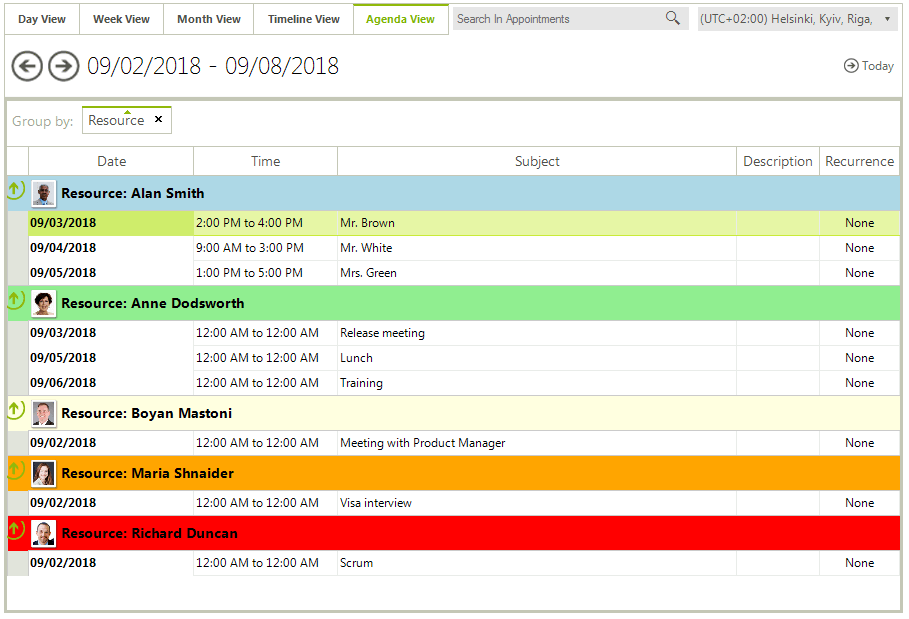Switch to Week View
909x619 pixels.
[121, 18]
